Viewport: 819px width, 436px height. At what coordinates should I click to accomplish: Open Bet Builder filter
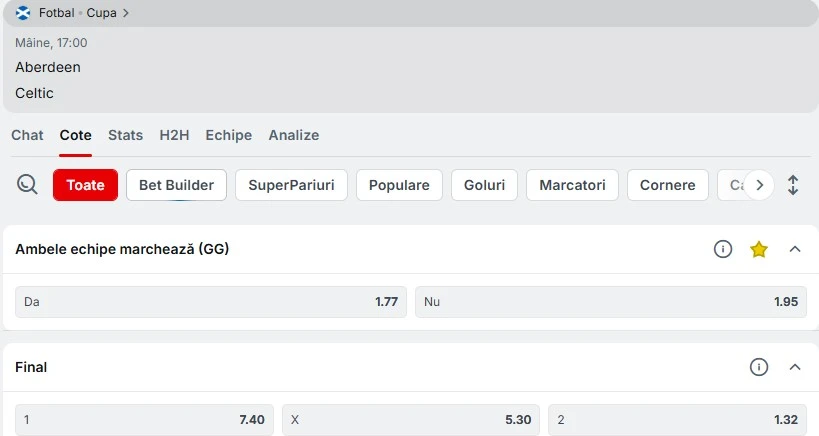pos(177,185)
